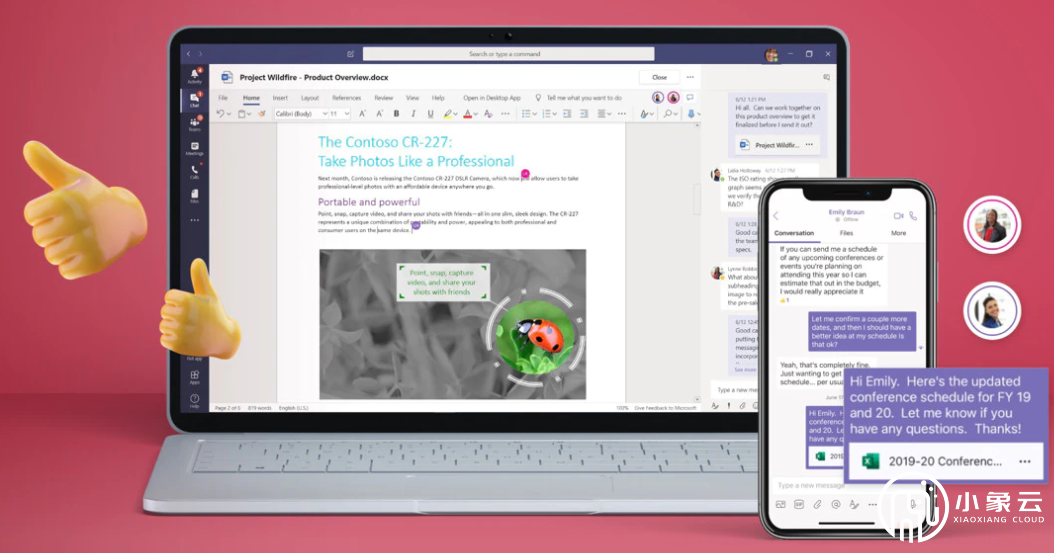The width and height of the screenshot is (1054, 553).
Task: Click the Search or type a command box
Action: click(x=508, y=54)
